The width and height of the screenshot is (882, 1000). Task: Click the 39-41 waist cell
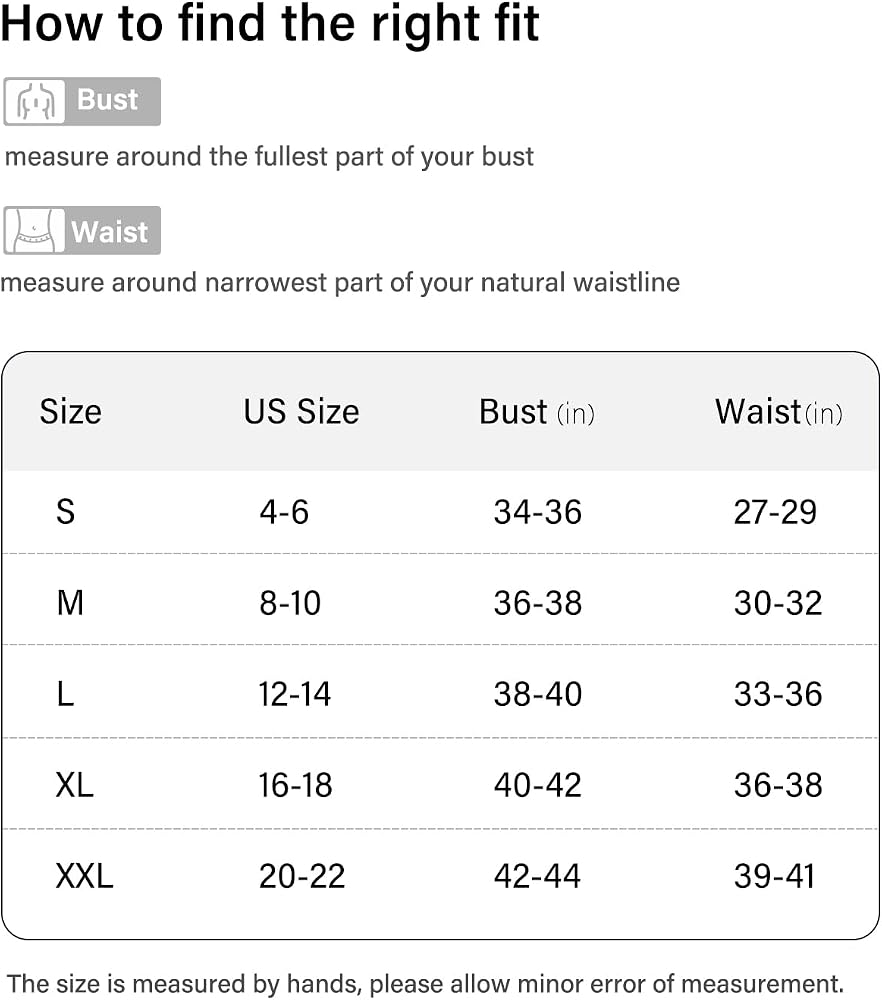click(x=774, y=876)
